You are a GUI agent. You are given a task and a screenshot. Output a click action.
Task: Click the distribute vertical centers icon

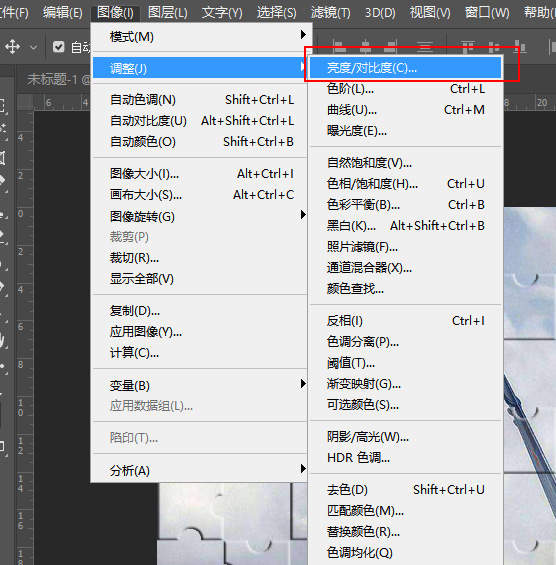pos(494,47)
